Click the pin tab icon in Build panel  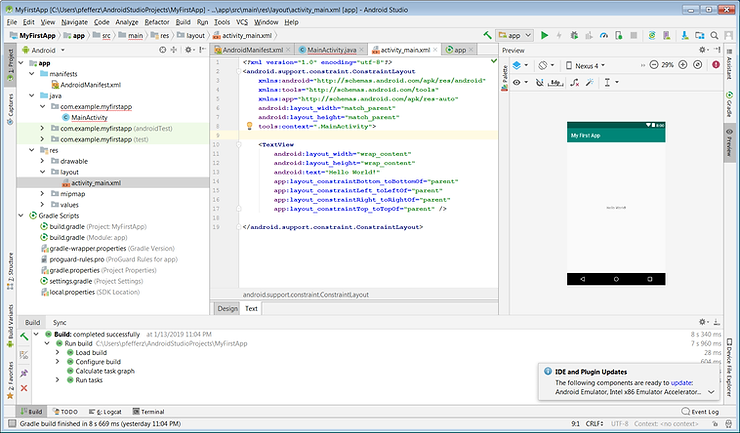tap(24, 373)
